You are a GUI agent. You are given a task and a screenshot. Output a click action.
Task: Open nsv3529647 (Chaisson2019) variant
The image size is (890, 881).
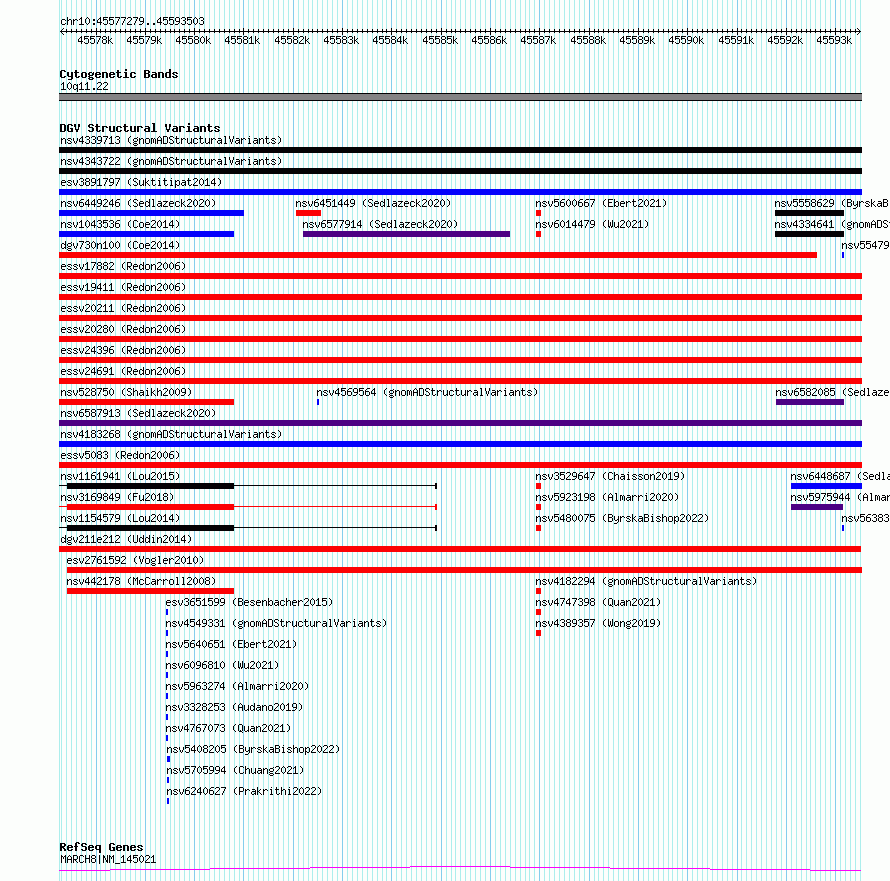pyautogui.click(x=610, y=476)
